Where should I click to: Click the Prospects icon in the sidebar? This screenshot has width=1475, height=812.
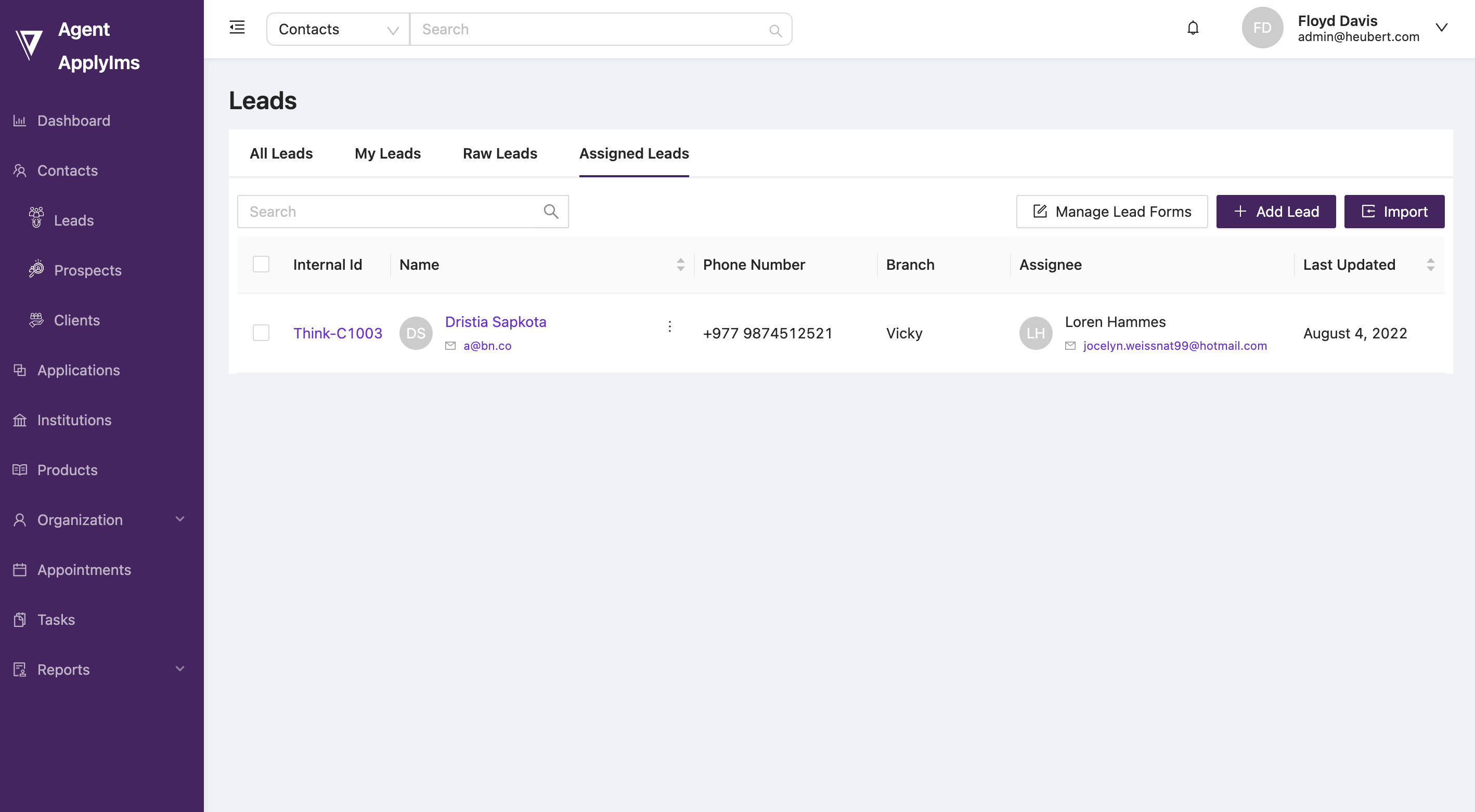[36, 268]
